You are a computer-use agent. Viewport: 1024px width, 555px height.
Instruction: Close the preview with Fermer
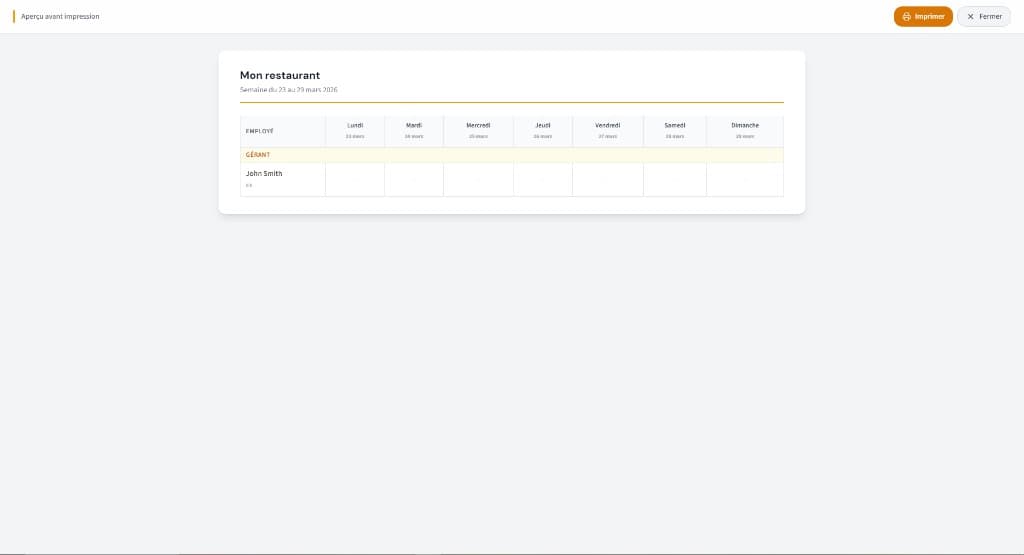tap(984, 17)
